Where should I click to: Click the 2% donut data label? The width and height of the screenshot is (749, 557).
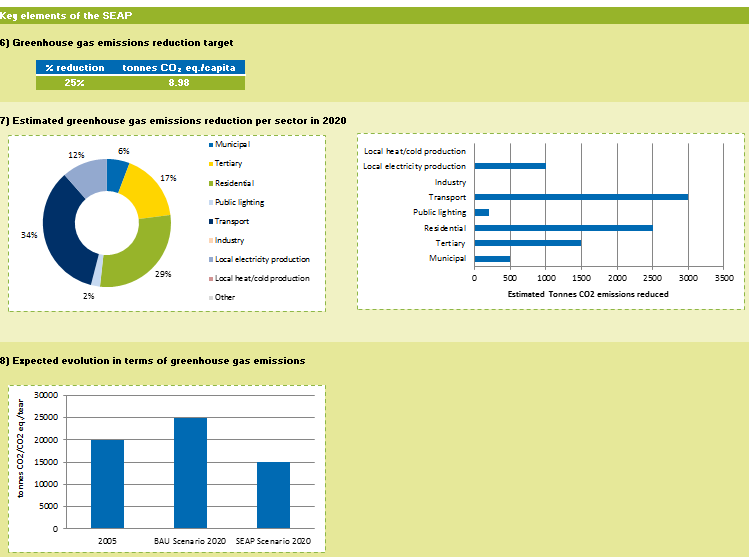[88, 296]
